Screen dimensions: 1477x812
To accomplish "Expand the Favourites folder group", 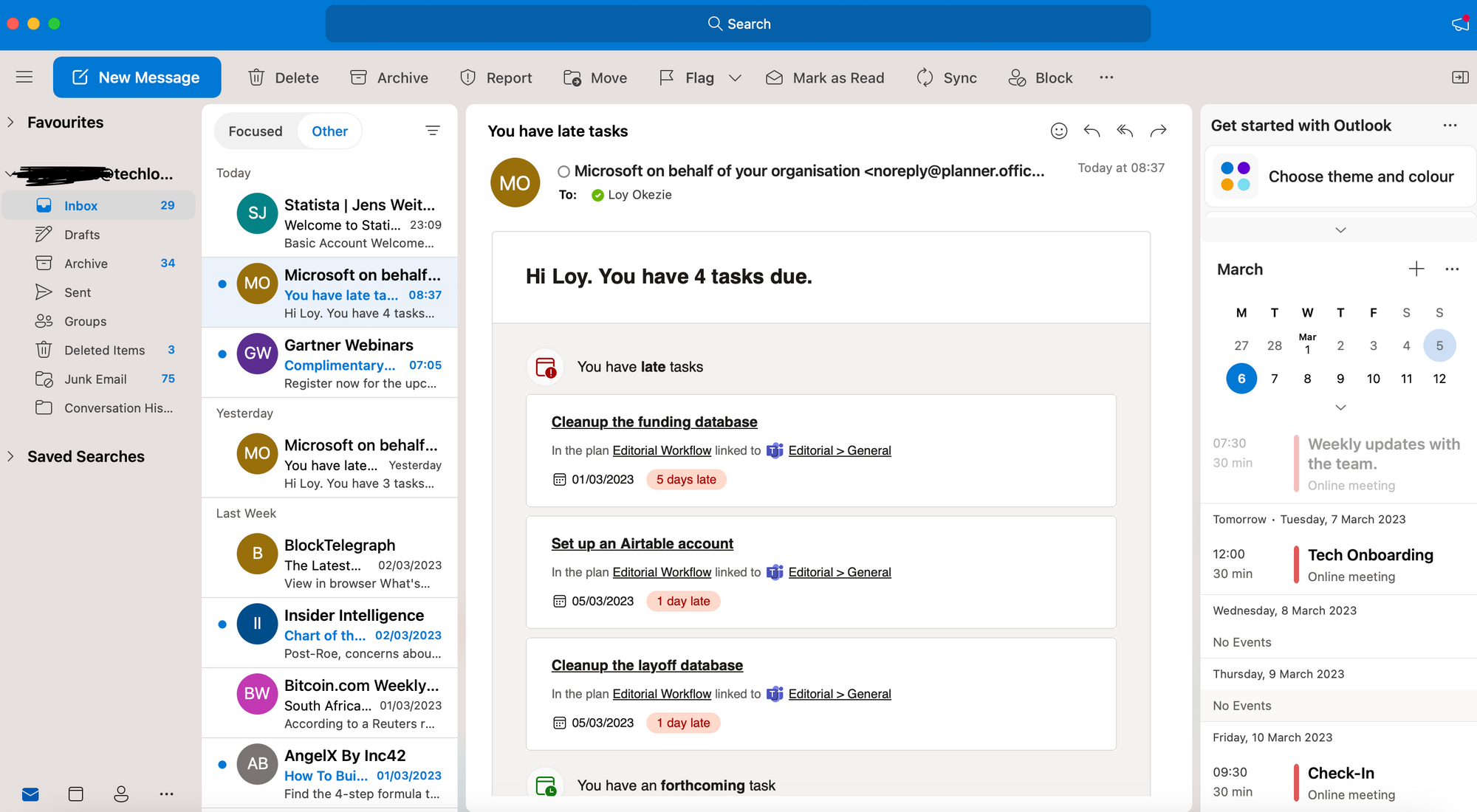I will [x=10, y=123].
